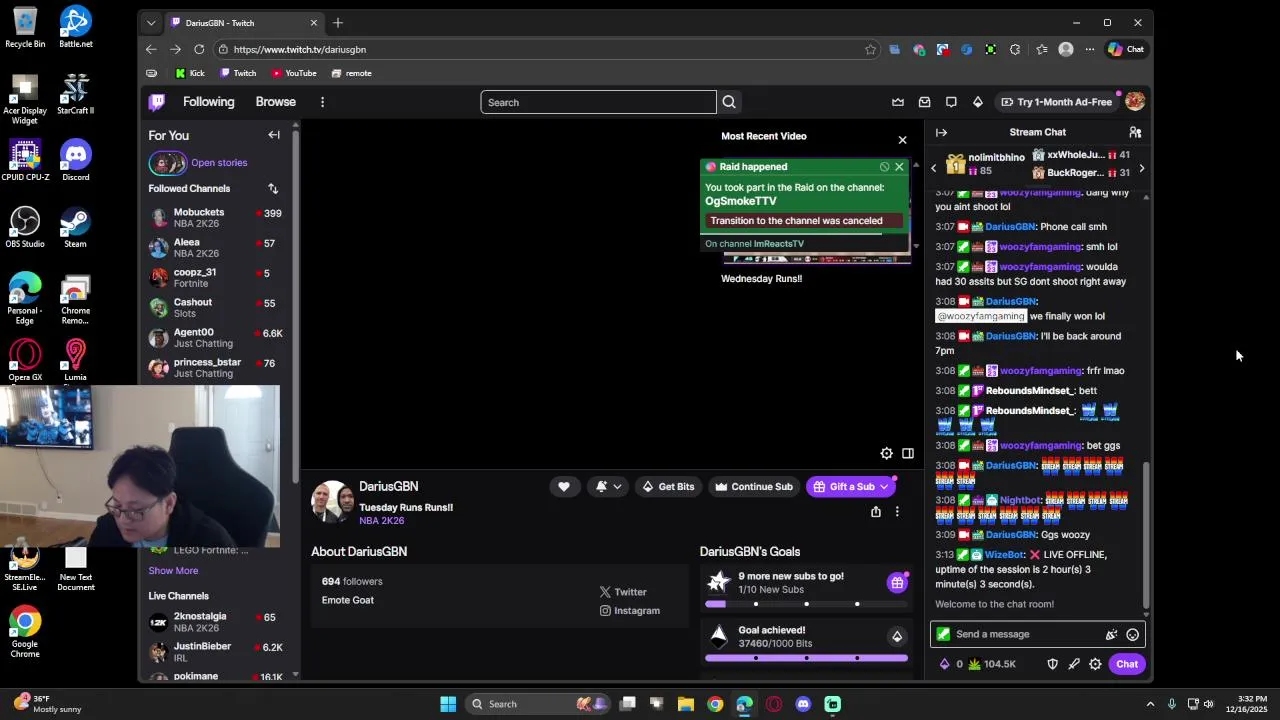Open chat celebration party icon
Viewport: 1280px width, 720px height.
[x=1111, y=634]
